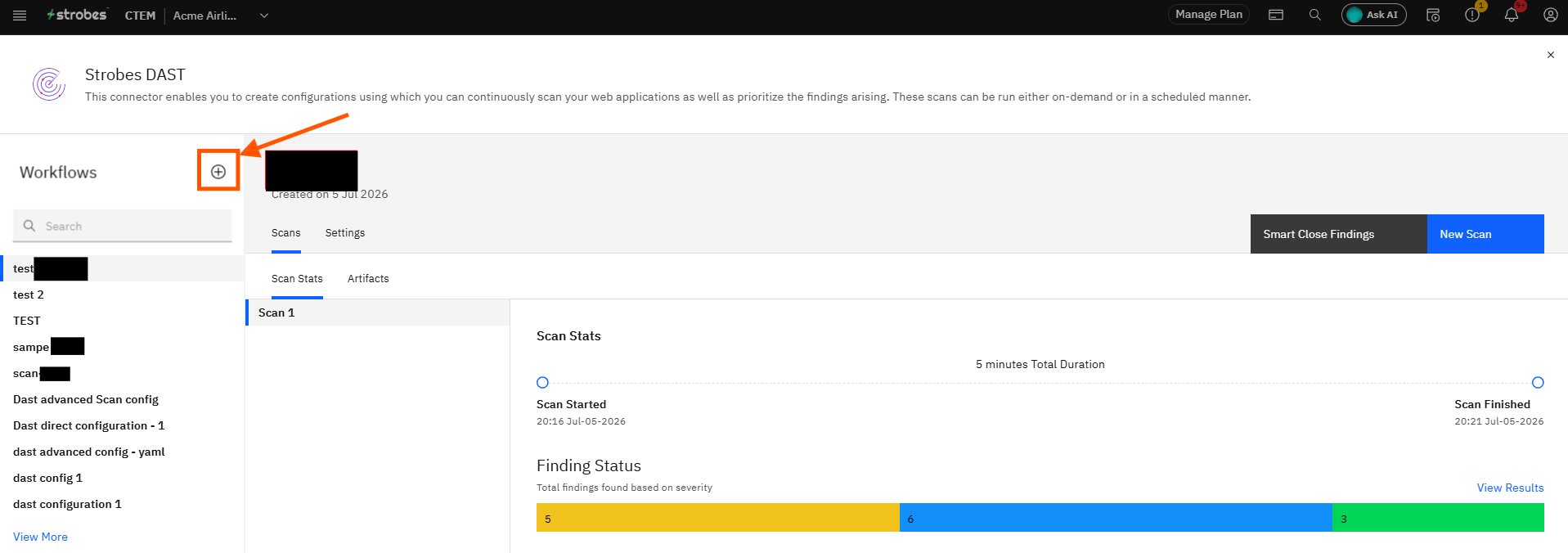Click the Scan Finished timeline marker

tap(1538, 382)
